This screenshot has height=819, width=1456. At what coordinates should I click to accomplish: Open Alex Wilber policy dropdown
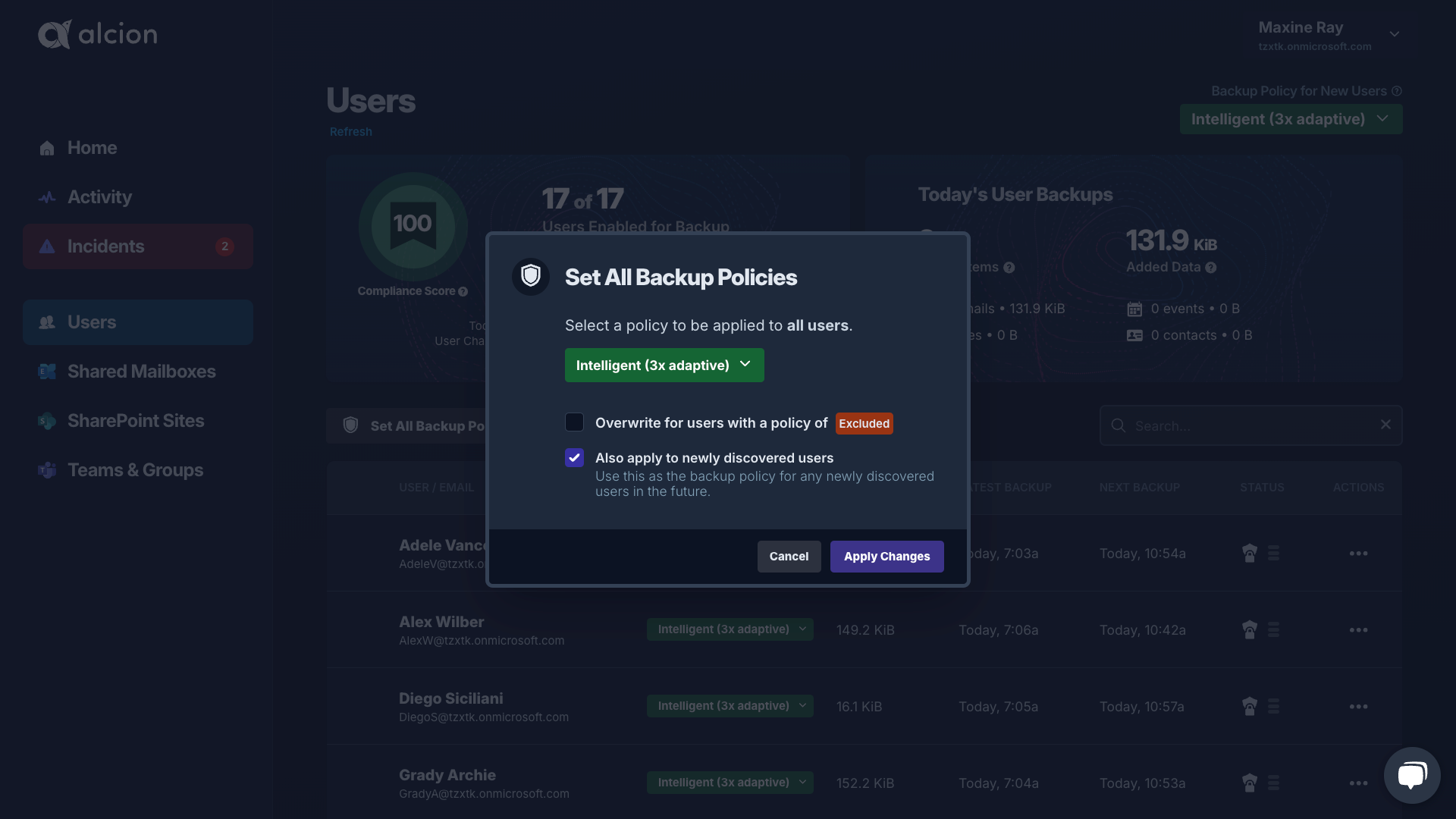pyautogui.click(x=730, y=629)
